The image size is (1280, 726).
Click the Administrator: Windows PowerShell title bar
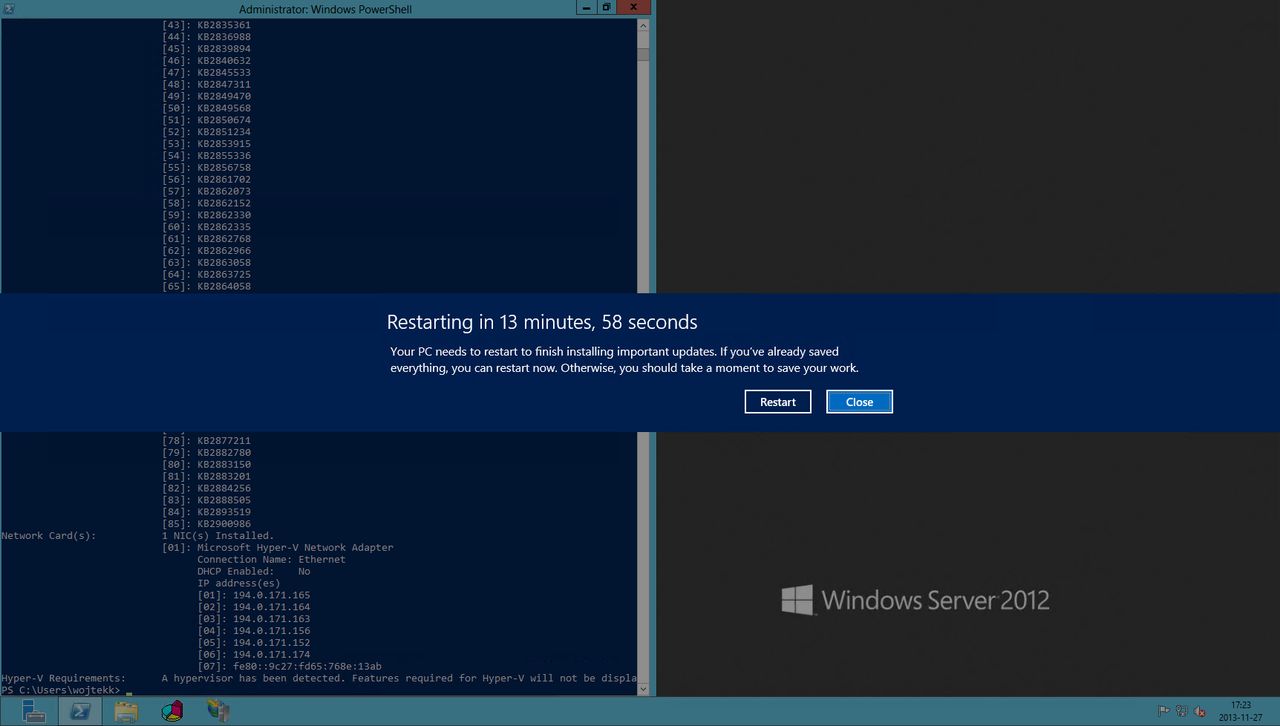(325, 9)
